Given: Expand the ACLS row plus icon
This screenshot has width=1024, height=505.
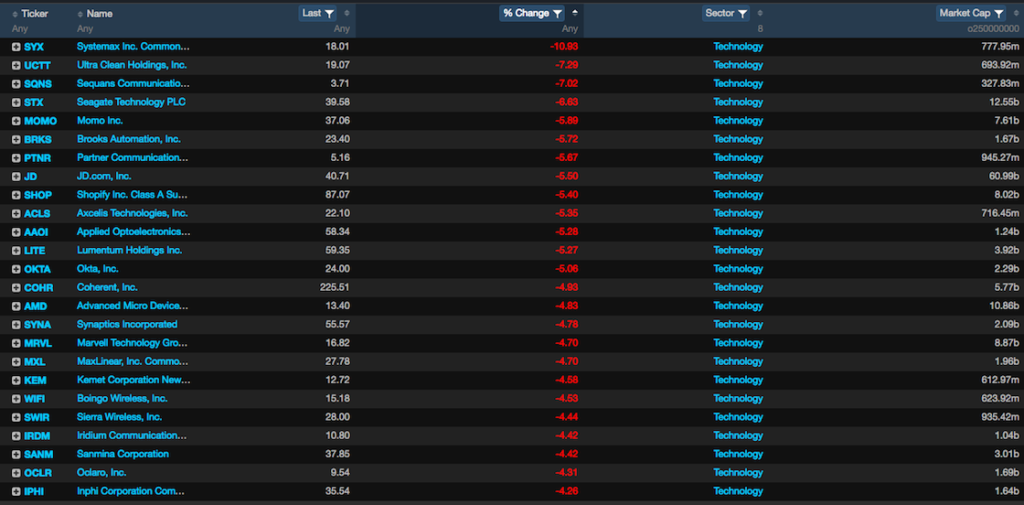Looking at the screenshot, I should point(16,214).
